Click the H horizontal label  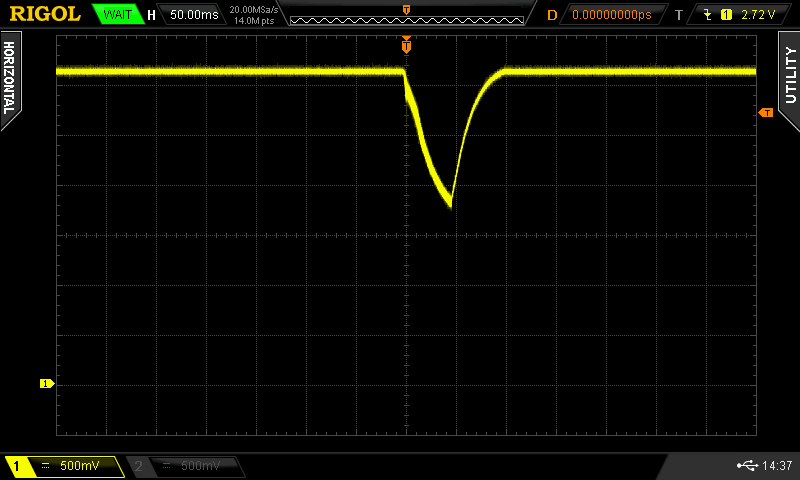click(151, 15)
